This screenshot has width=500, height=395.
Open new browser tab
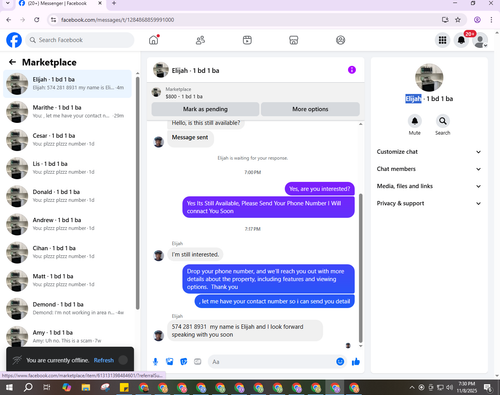pyautogui.click(x=114, y=3)
